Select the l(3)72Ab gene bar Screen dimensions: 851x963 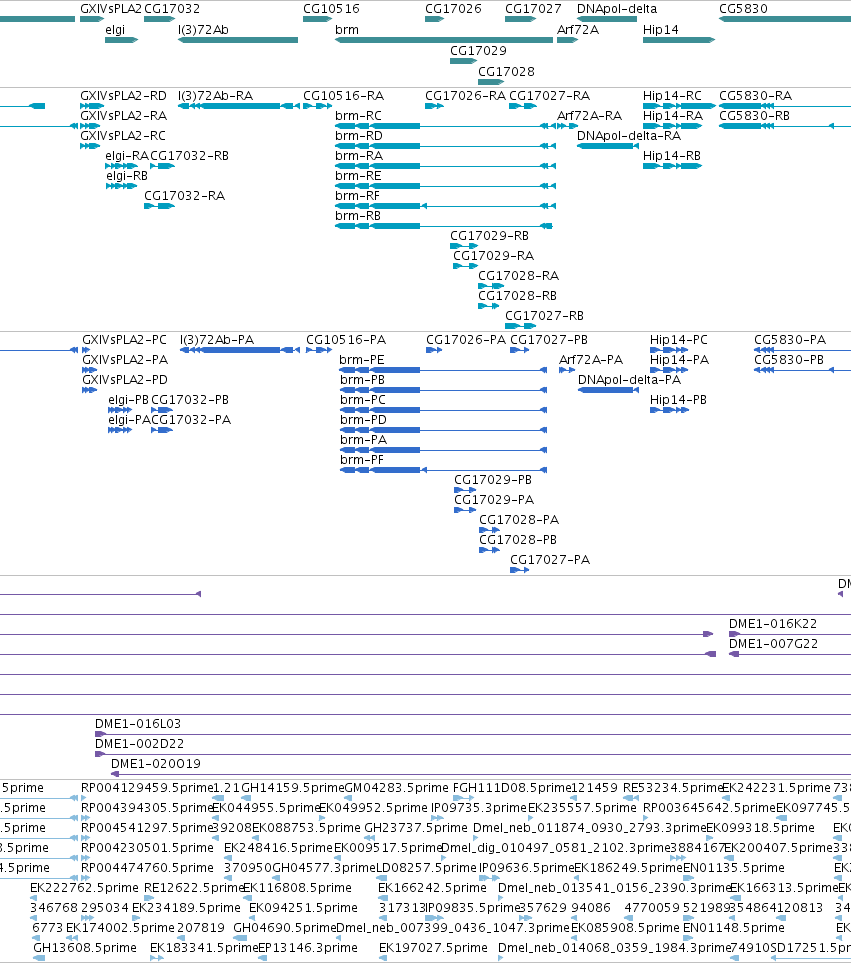238,40
